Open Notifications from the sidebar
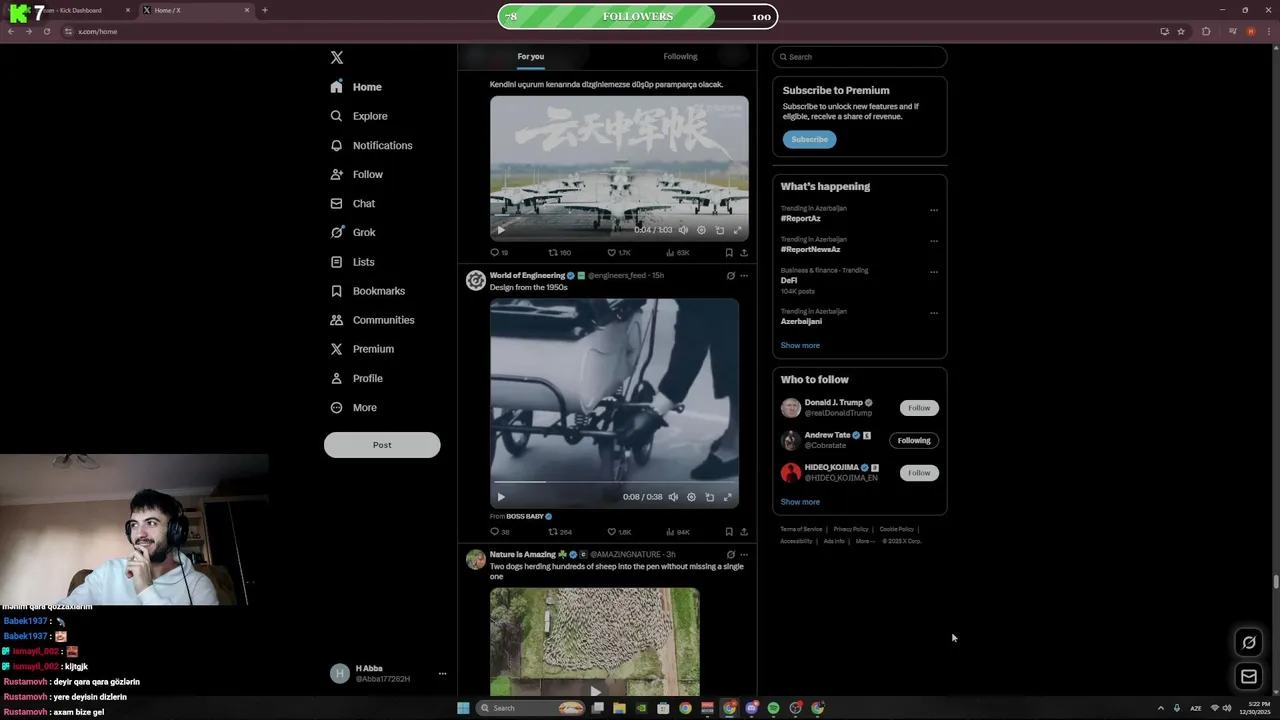The height and width of the screenshot is (720, 1280). (x=371, y=145)
